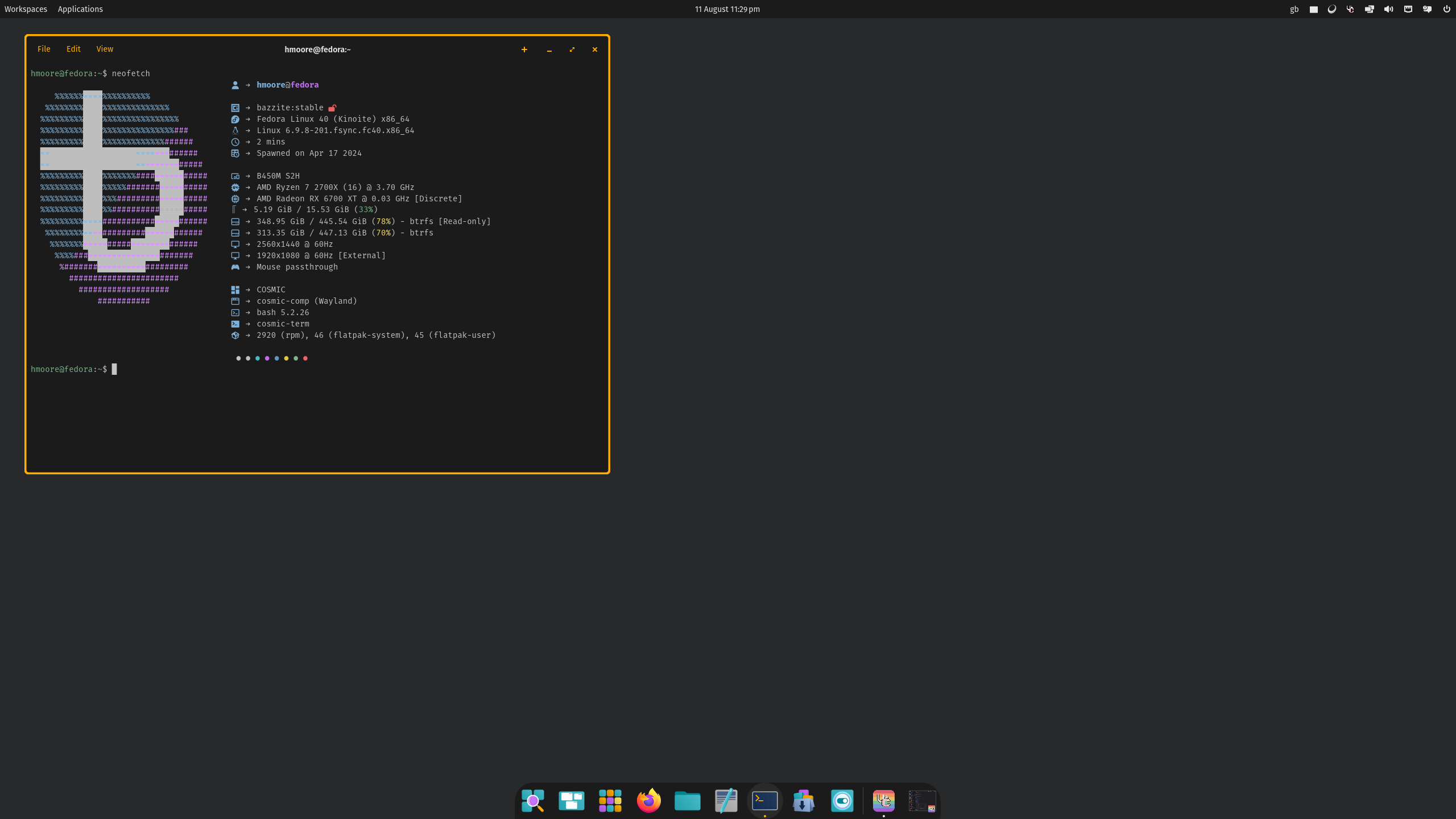Open the sound volume applet

[1388, 9]
